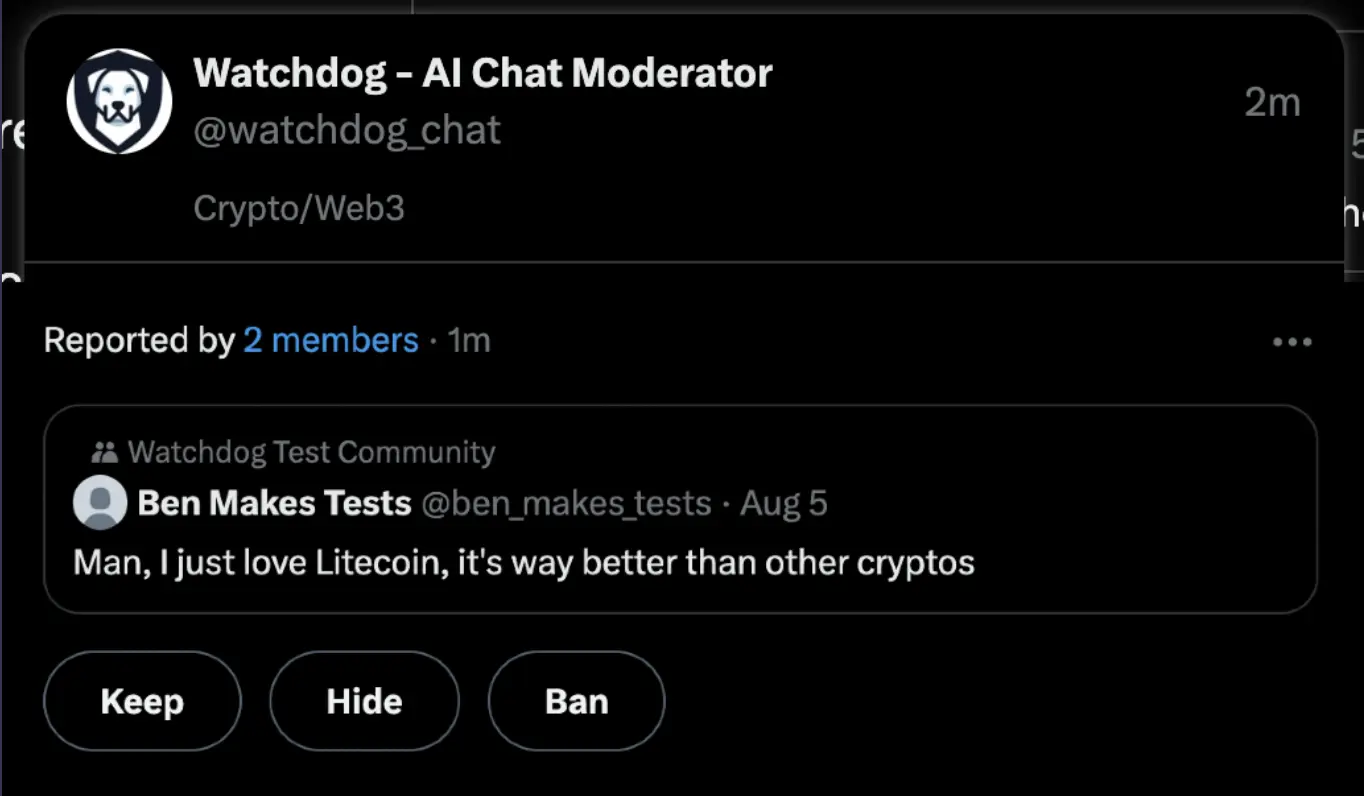The image size is (1364, 796).
Task: Open the reported Litecoin post text
Action: click(x=523, y=563)
